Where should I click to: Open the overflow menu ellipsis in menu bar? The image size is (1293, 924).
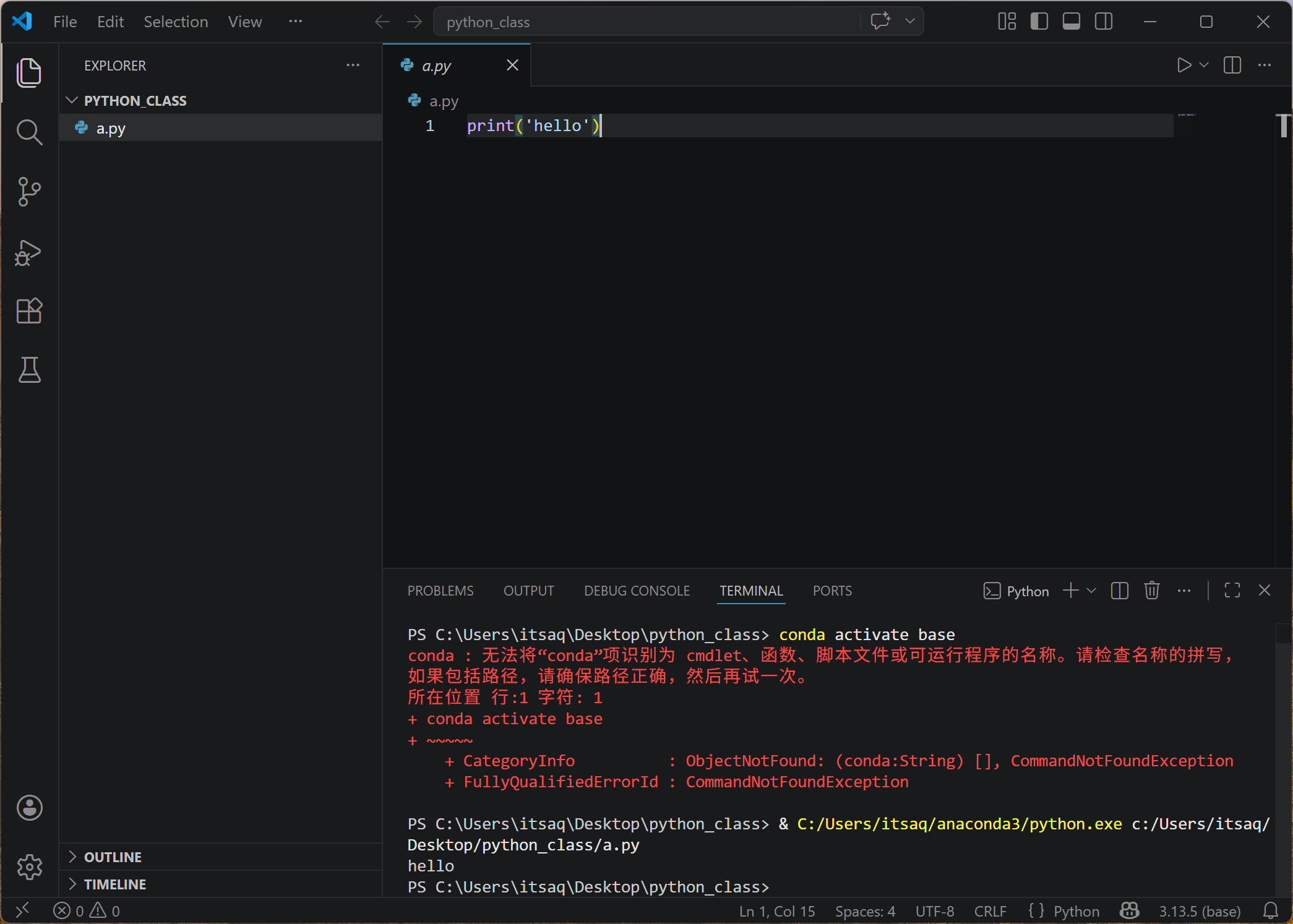pyautogui.click(x=296, y=22)
